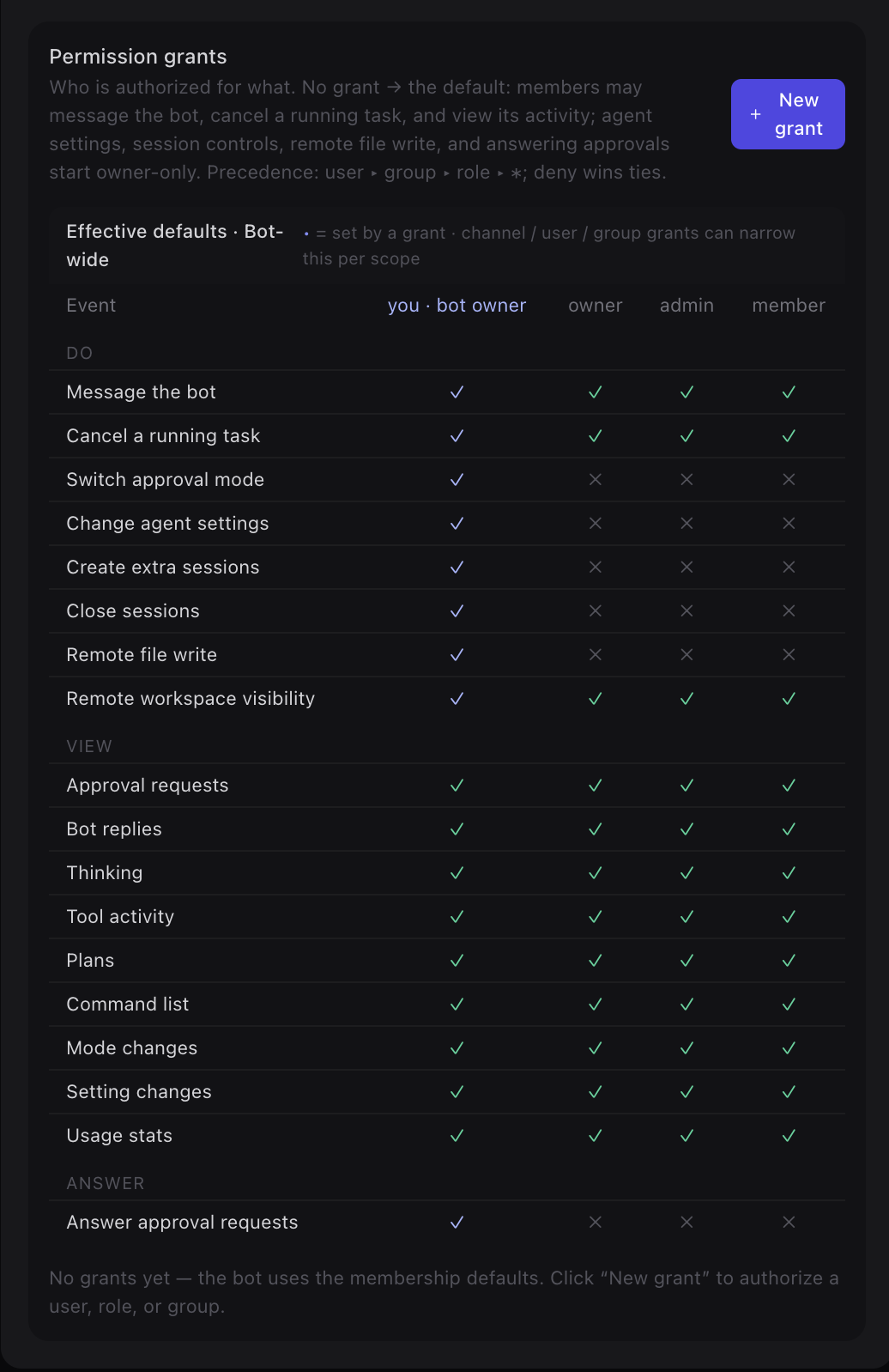The height and width of the screenshot is (1372, 889).
Task: Click the Event column header
Action: [x=91, y=306]
